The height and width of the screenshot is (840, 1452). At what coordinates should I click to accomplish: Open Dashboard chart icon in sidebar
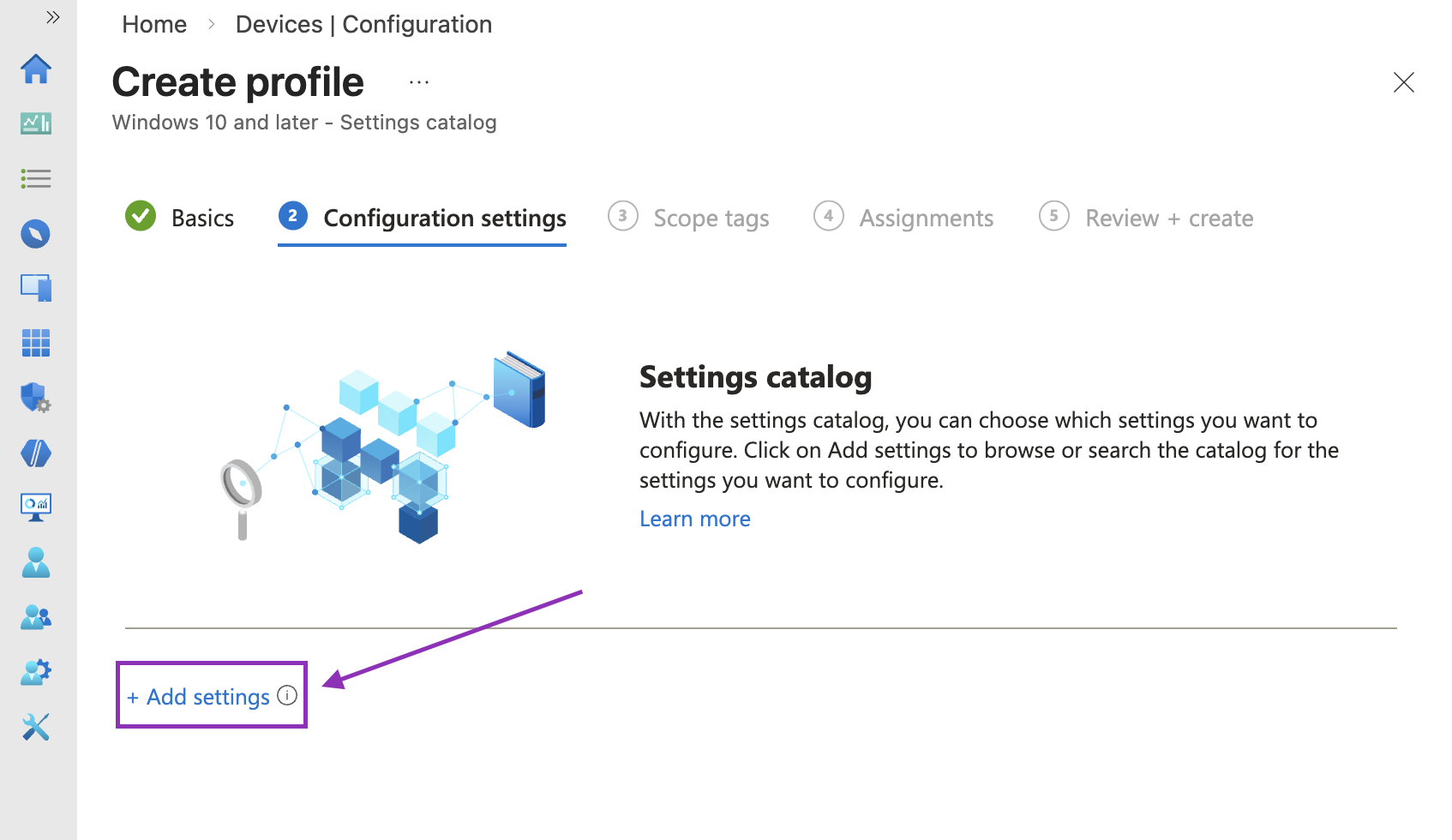(x=36, y=123)
